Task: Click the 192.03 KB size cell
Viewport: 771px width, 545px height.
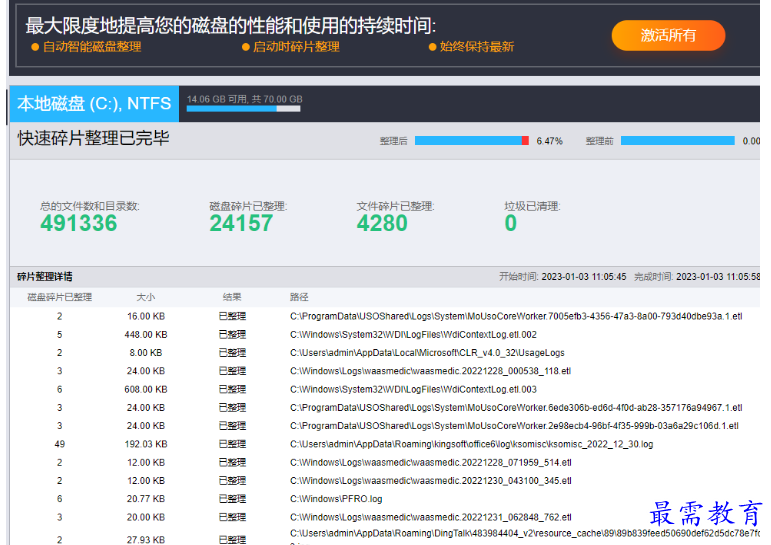Action: point(146,444)
